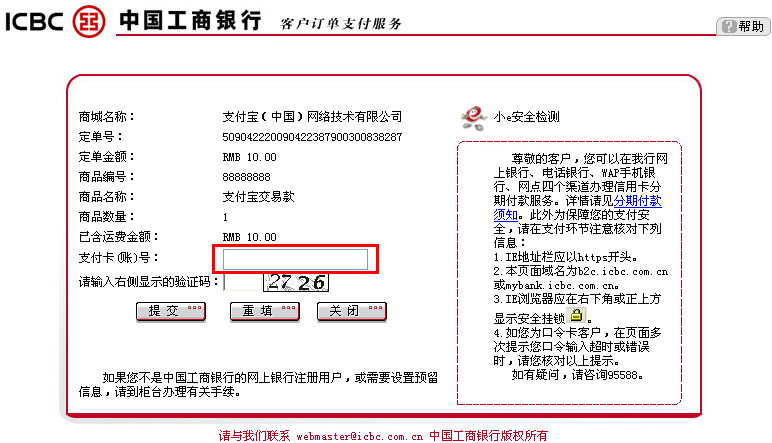Click webmaster@icbc.com.cn contact email
Screen dimensions: 772x443
coord(359,436)
